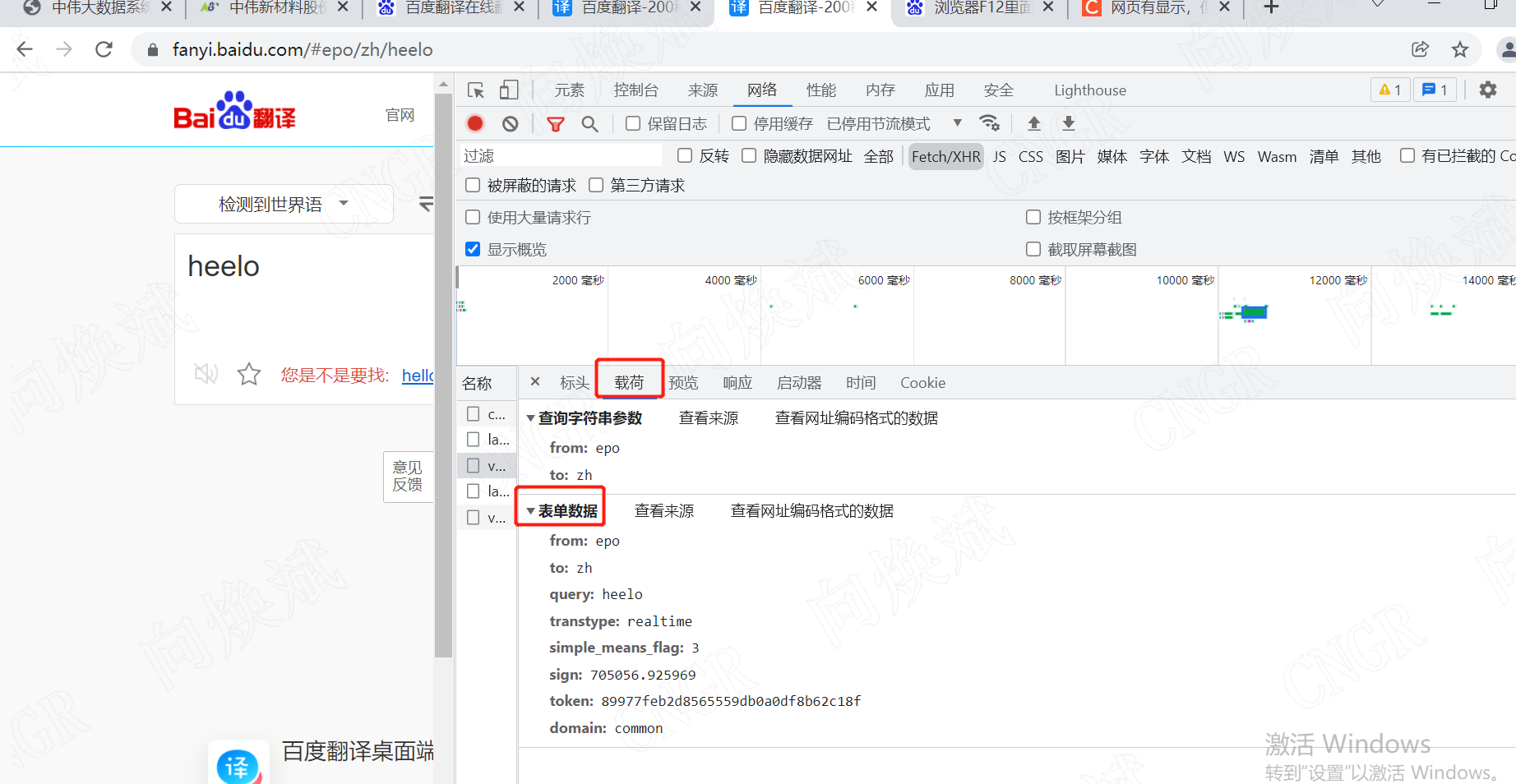Click the 过滤 filter input field

(561, 155)
